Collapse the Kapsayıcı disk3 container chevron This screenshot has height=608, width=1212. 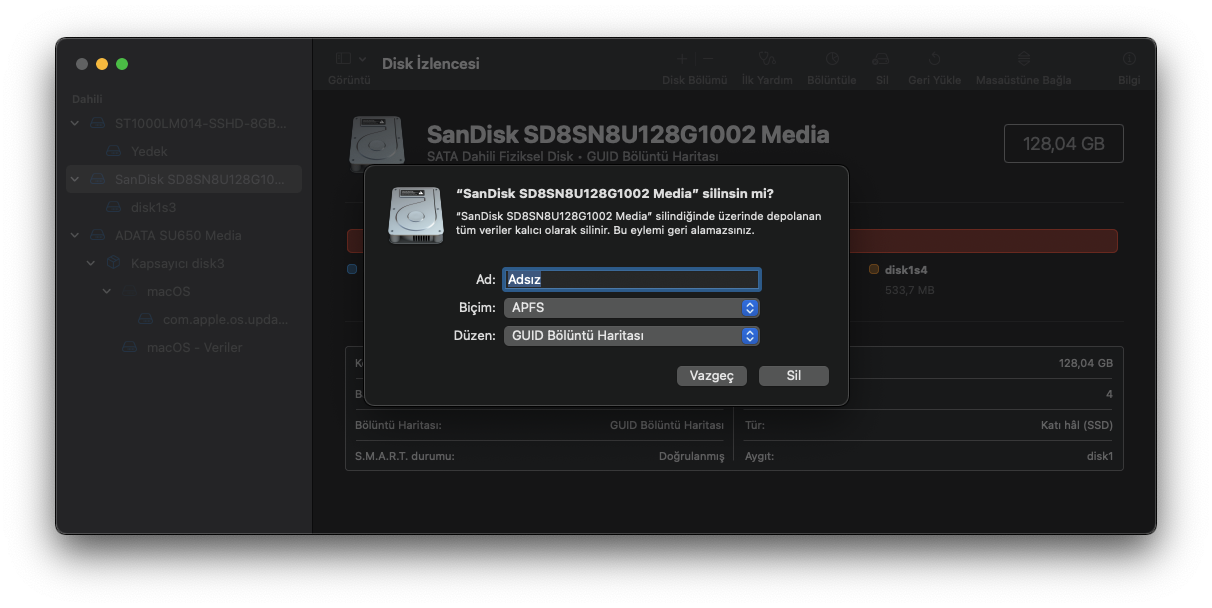point(91,263)
